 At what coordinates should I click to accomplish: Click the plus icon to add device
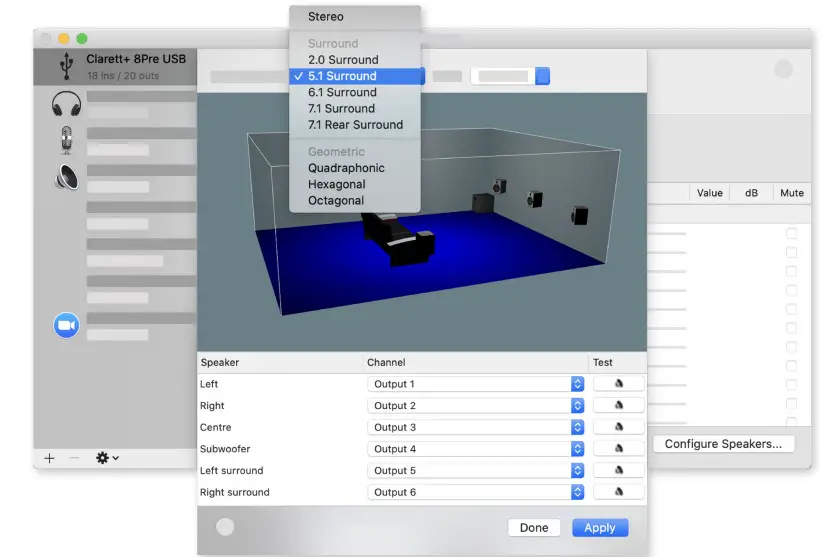pyautogui.click(x=49, y=458)
